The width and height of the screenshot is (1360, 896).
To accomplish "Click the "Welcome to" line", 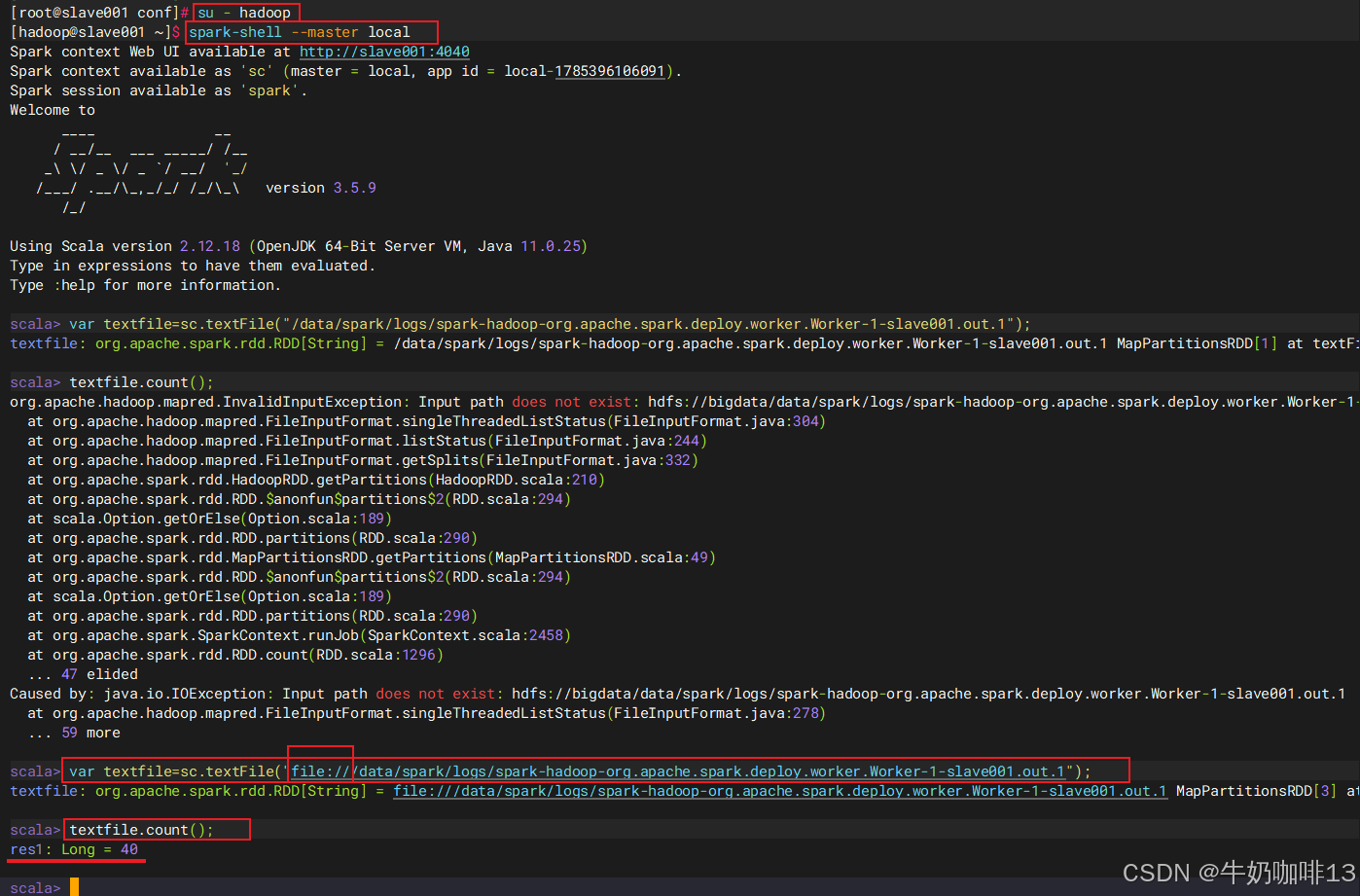I will pos(53,110).
